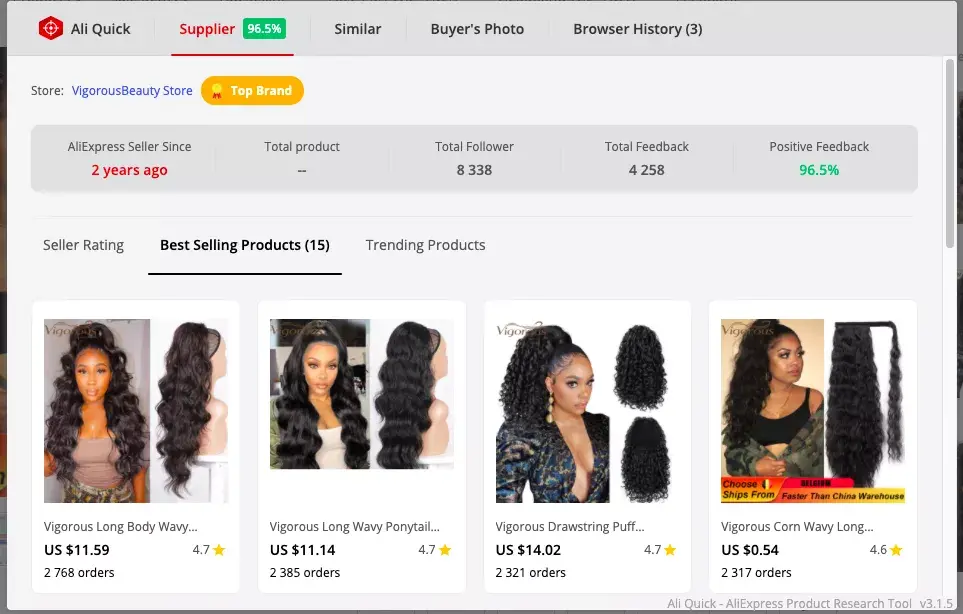Open Vigorous Long Body Wavy product title
This screenshot has width=963, height=614.
[x=120, y=527]
